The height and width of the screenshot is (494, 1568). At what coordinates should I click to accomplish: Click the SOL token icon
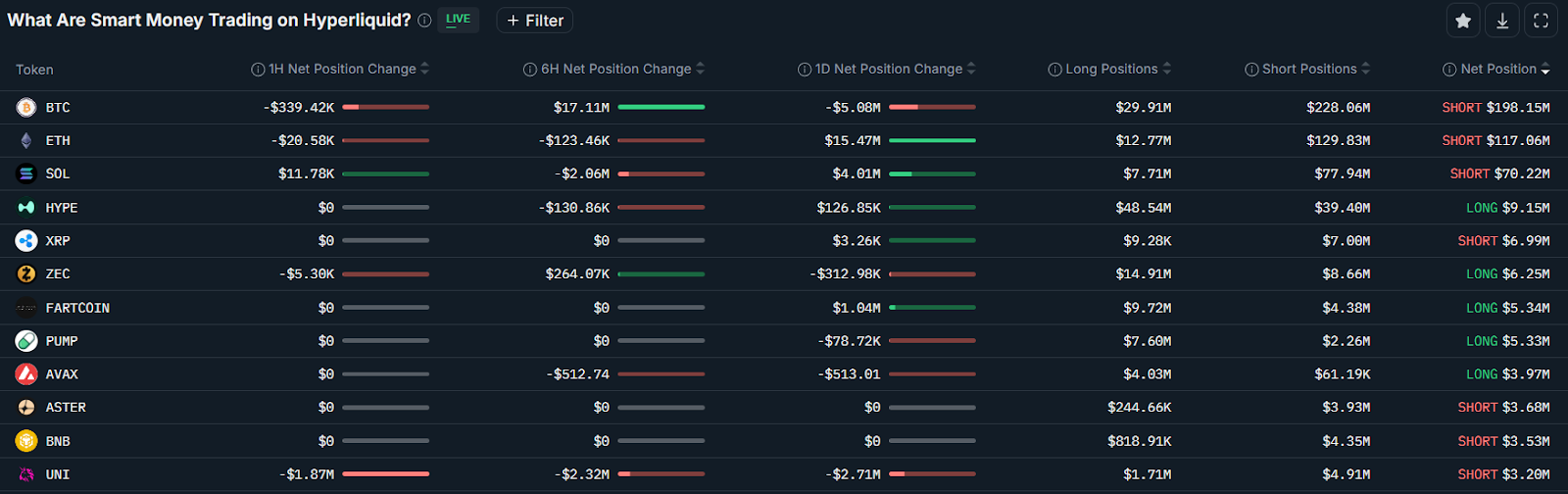click(x=26, y=173)
